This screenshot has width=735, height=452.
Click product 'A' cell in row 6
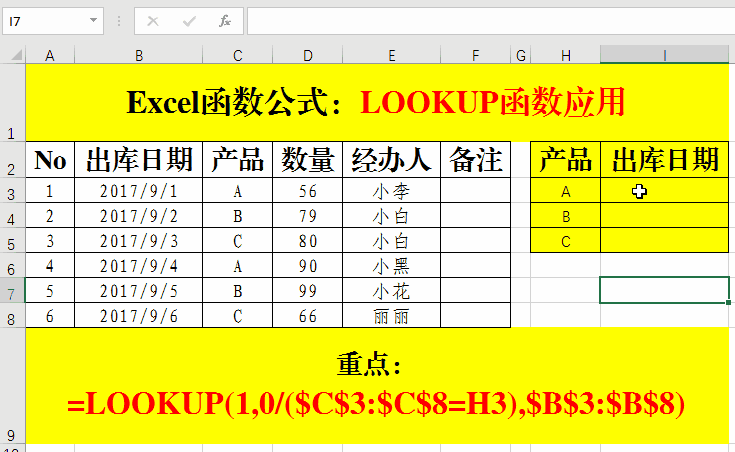coord(238,265)
